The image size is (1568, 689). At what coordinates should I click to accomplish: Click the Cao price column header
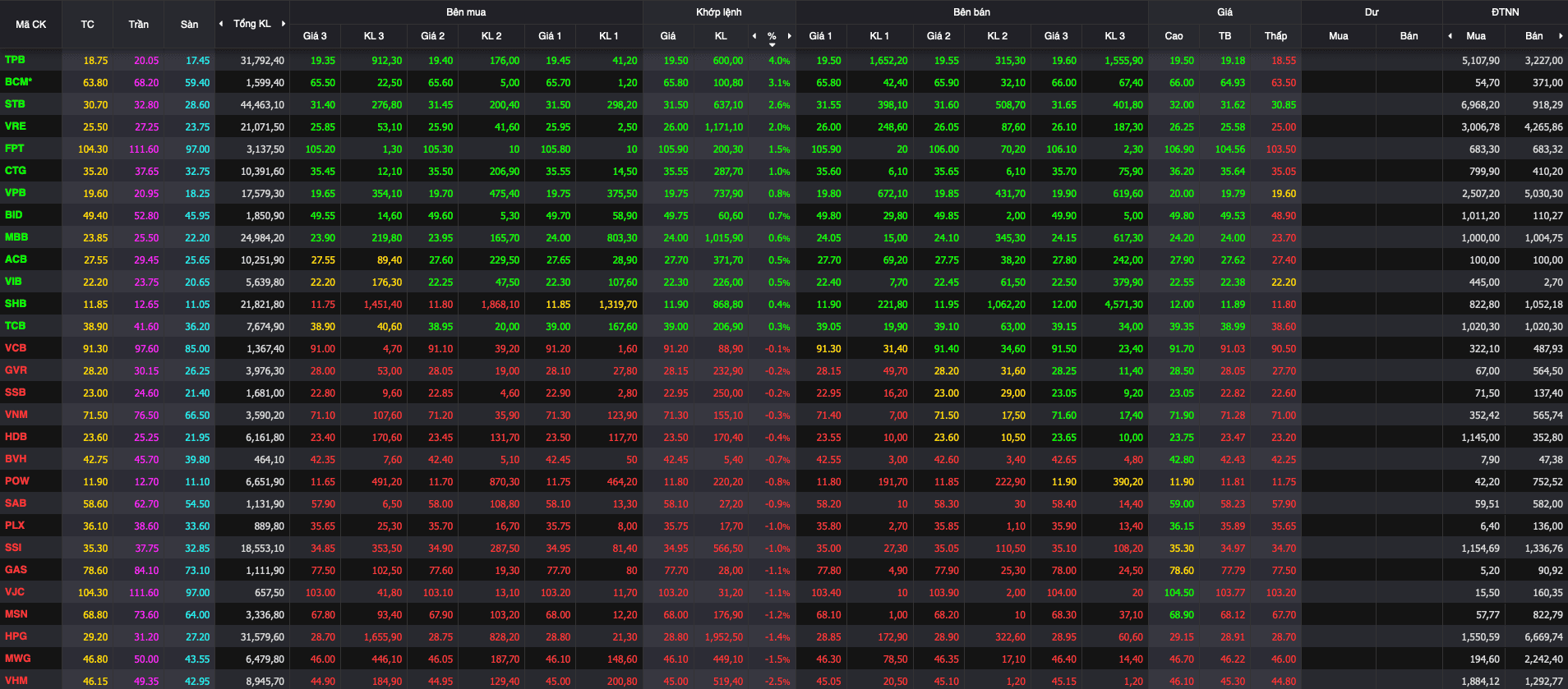pyautogui.click(x=1174, y=36)
